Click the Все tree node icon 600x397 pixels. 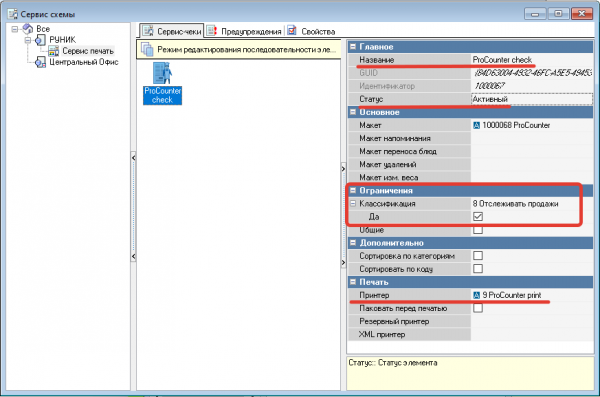click(28, 29)
